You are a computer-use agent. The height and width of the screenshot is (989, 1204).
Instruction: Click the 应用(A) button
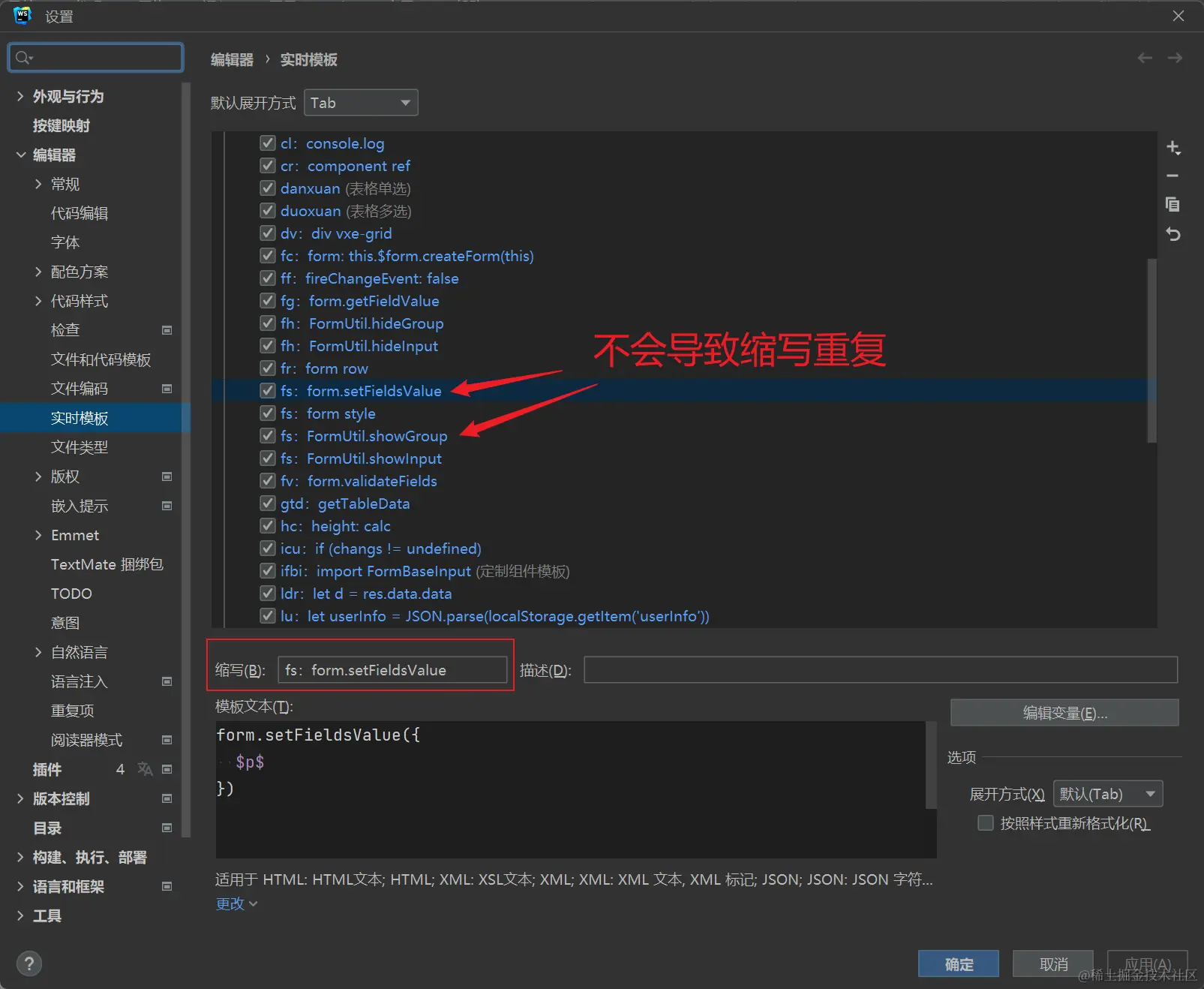(1148, 963)
